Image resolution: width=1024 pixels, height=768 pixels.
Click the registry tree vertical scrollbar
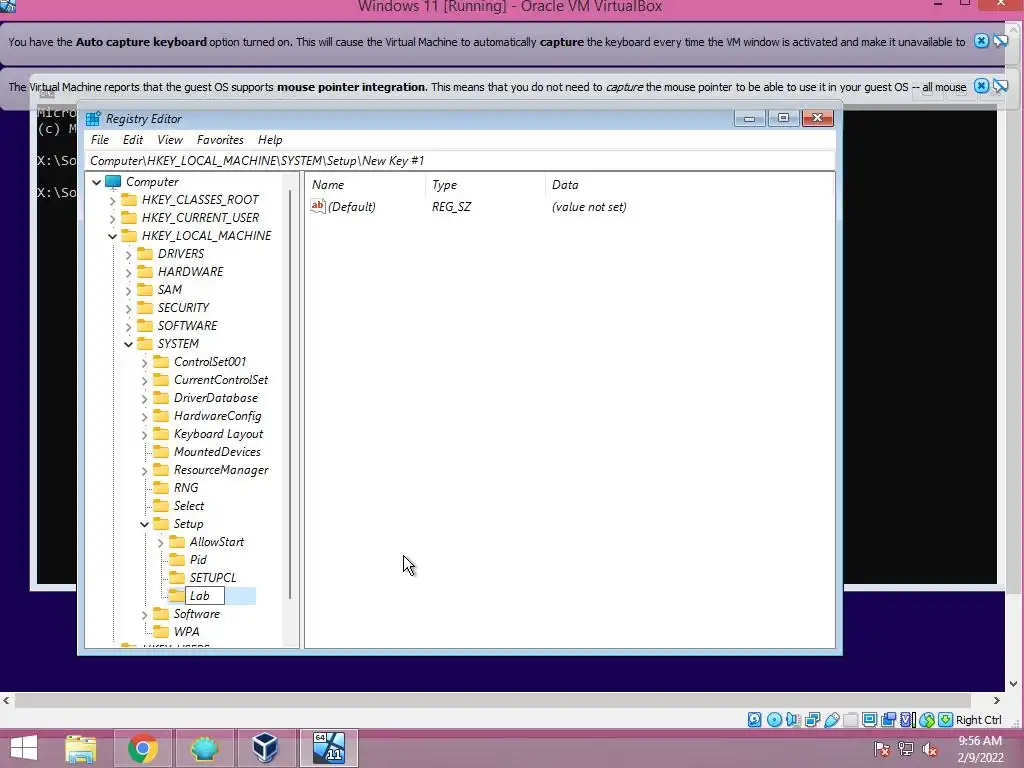(290, 394)
